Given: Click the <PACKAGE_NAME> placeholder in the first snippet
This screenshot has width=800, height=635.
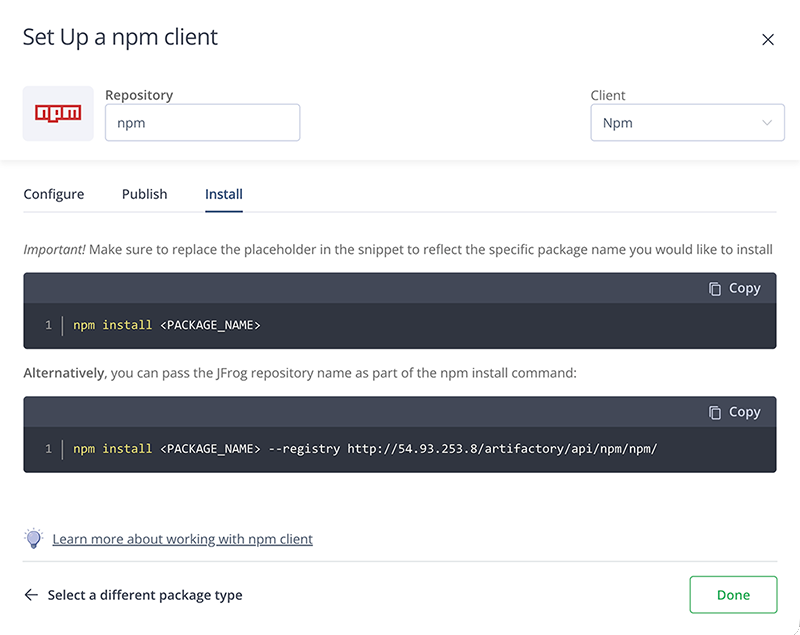Looking at the screenshot, I should (210, 326).
